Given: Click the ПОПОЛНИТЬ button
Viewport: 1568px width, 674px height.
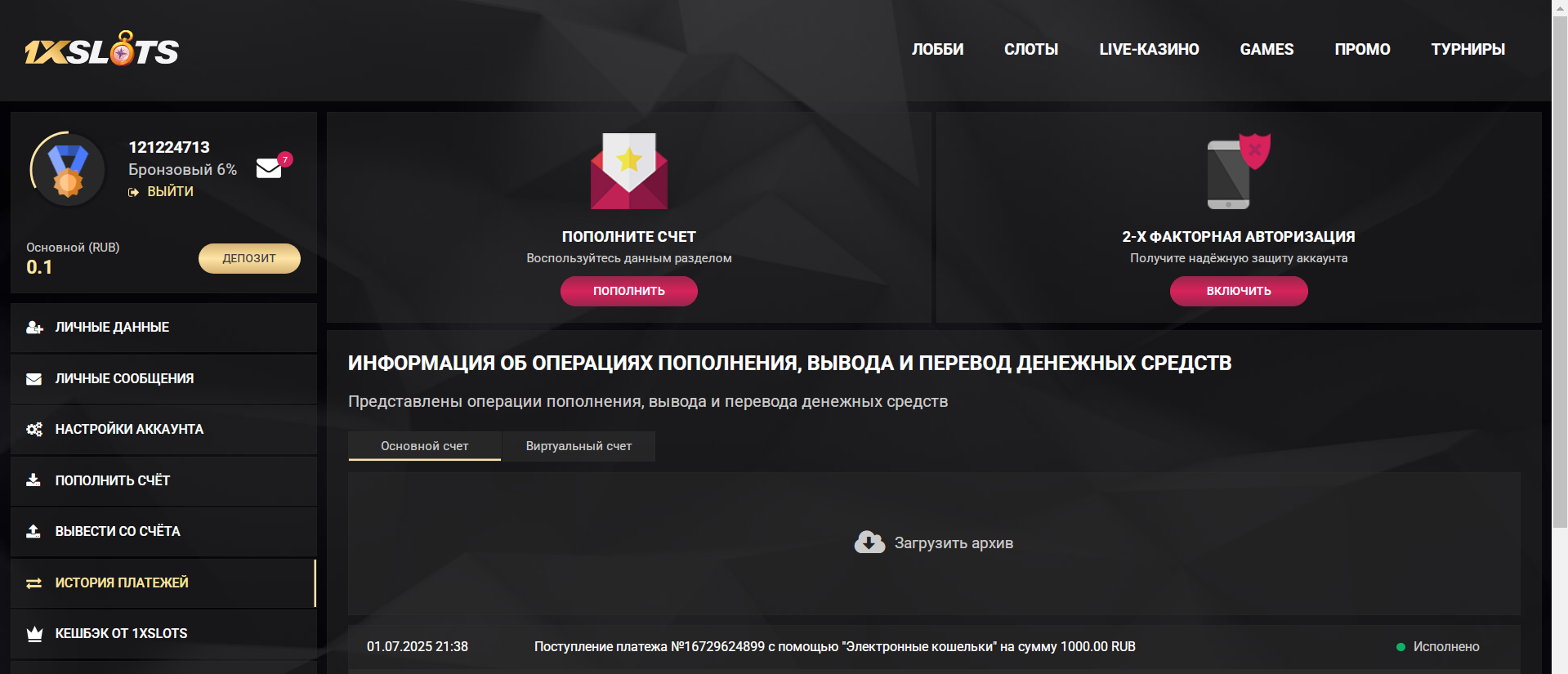Looking at the screenshot, I should [x=629, y=291].
